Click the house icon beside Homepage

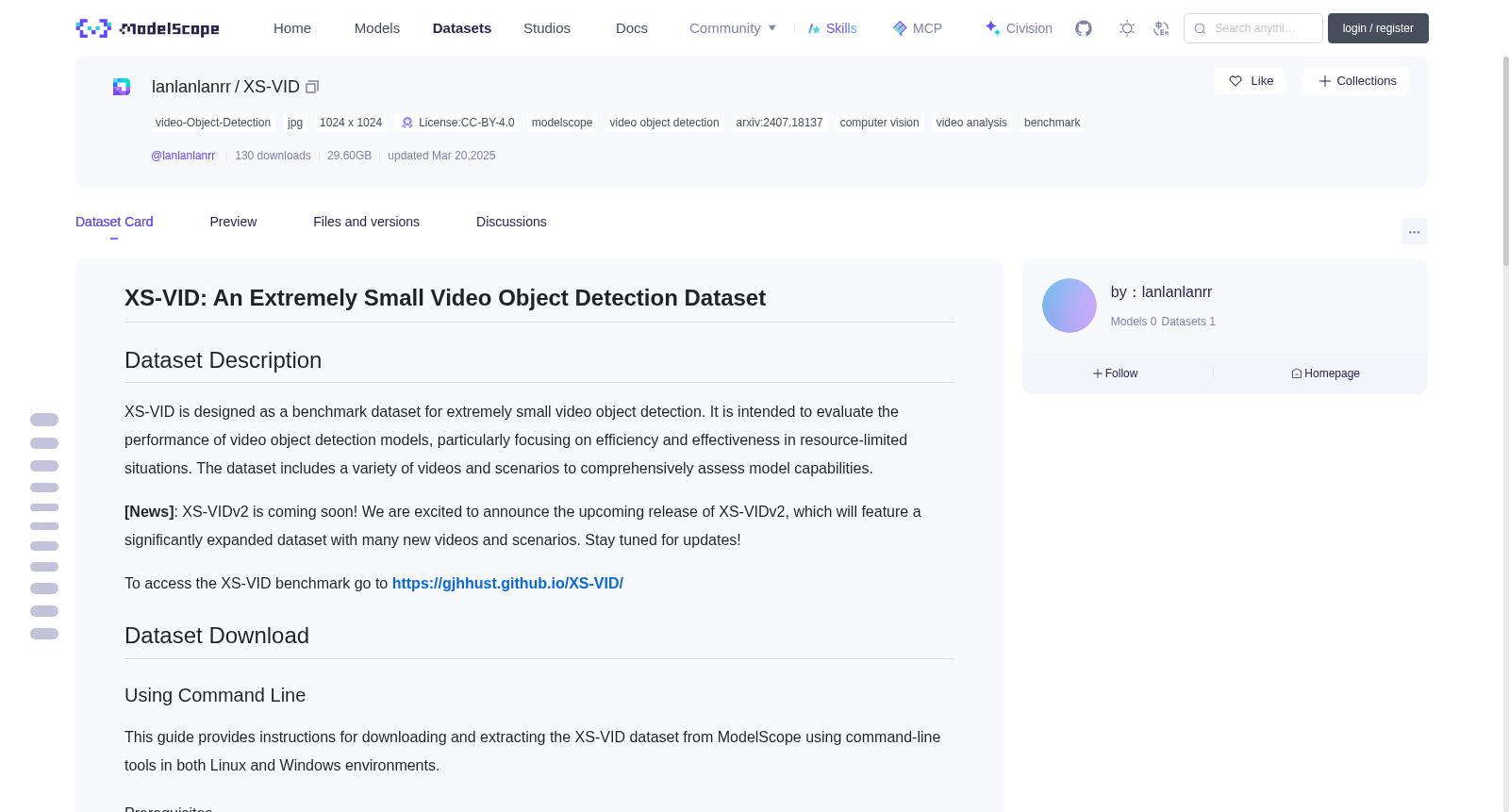click(x=1297, y=373)
